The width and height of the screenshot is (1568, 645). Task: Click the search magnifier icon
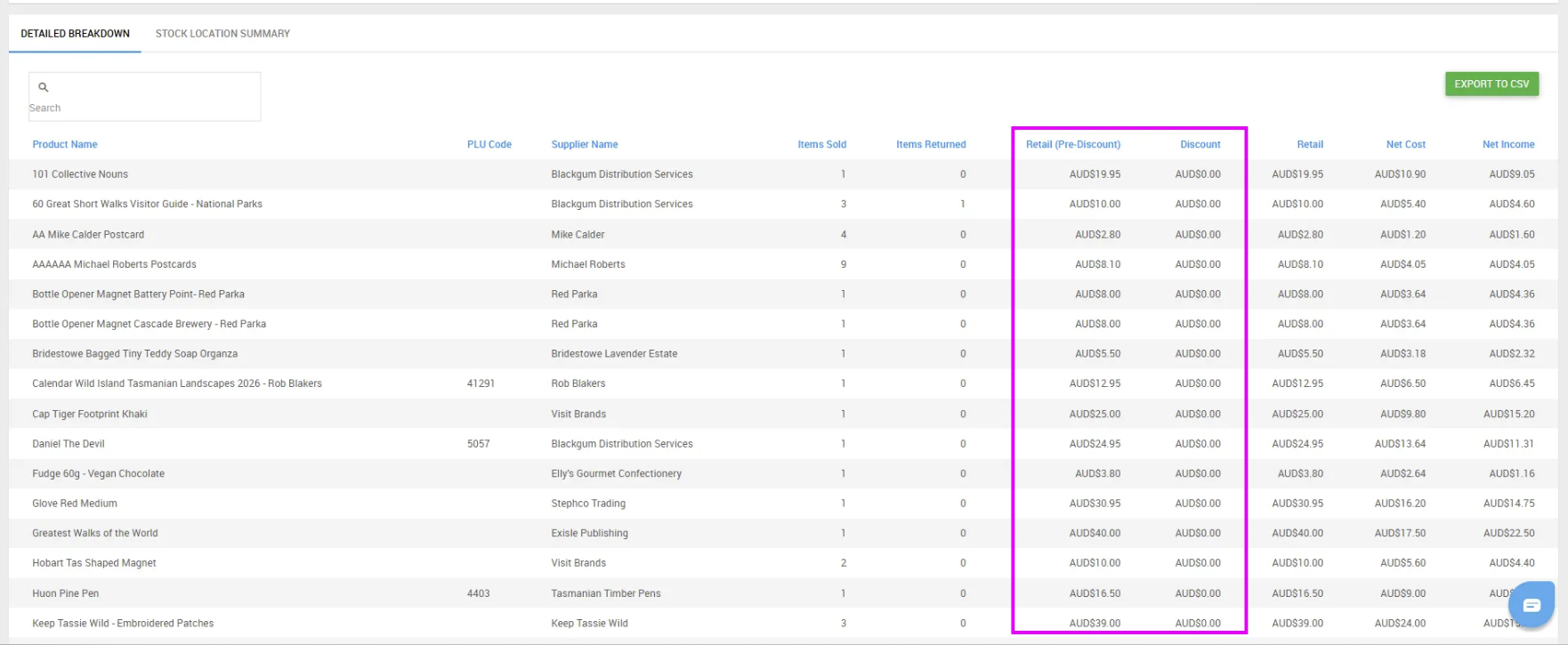(43, 87)
